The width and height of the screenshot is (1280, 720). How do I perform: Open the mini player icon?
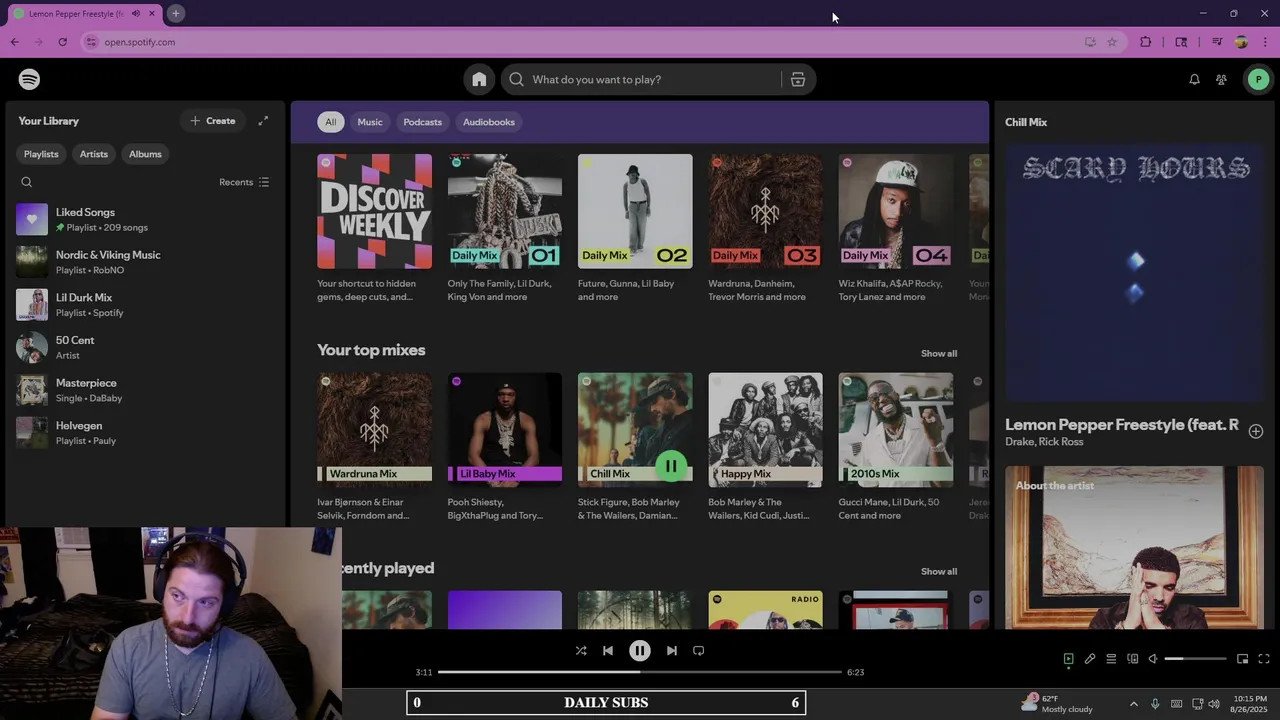coord(1242,659)
